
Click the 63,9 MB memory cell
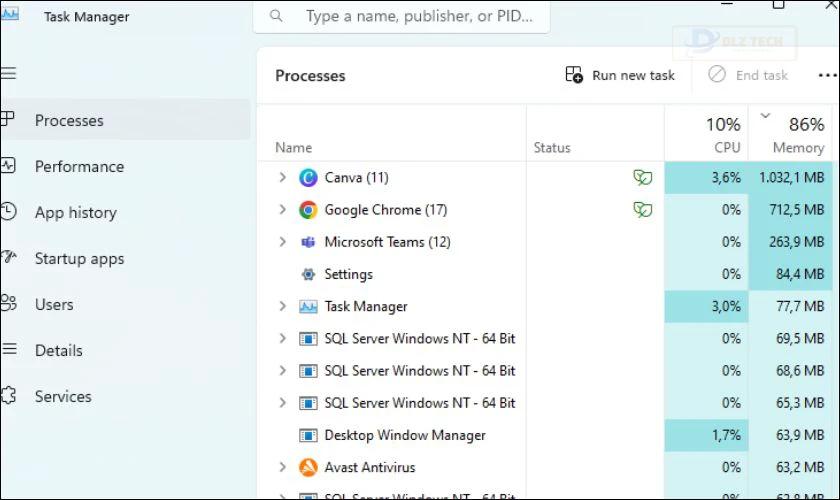791,435
